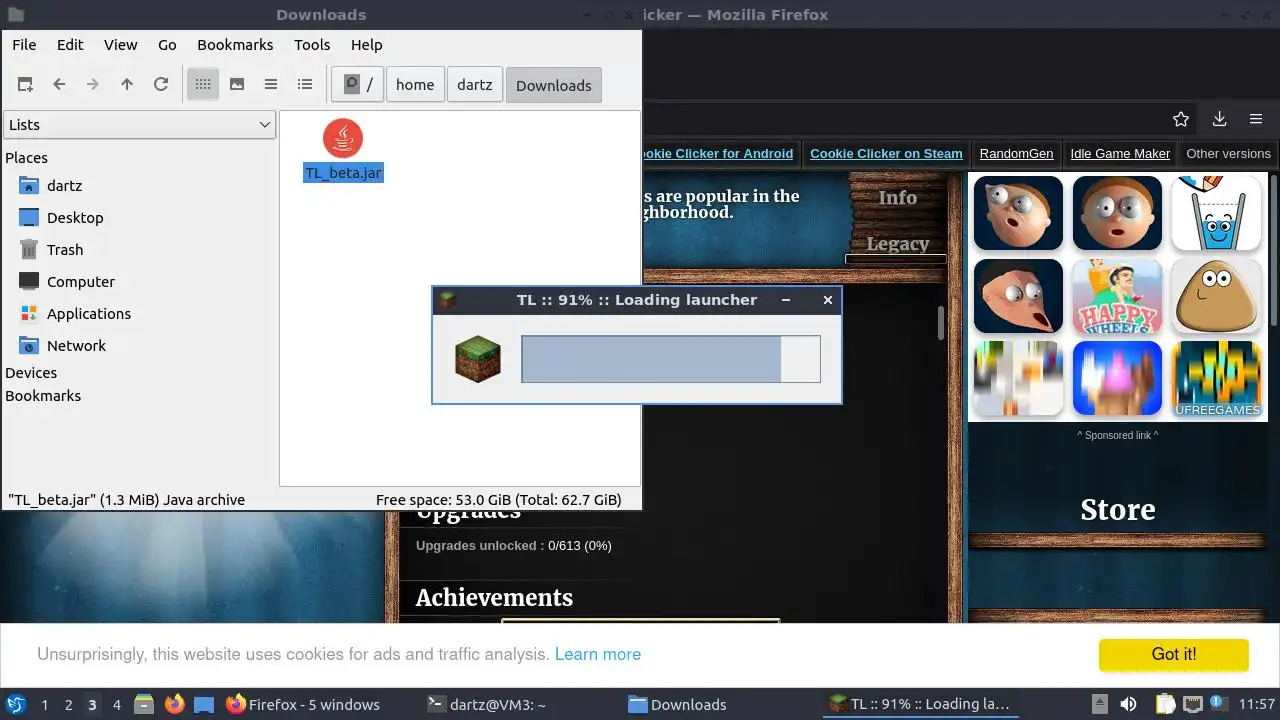Navigate to 'home' in path bar

[415, 85]
